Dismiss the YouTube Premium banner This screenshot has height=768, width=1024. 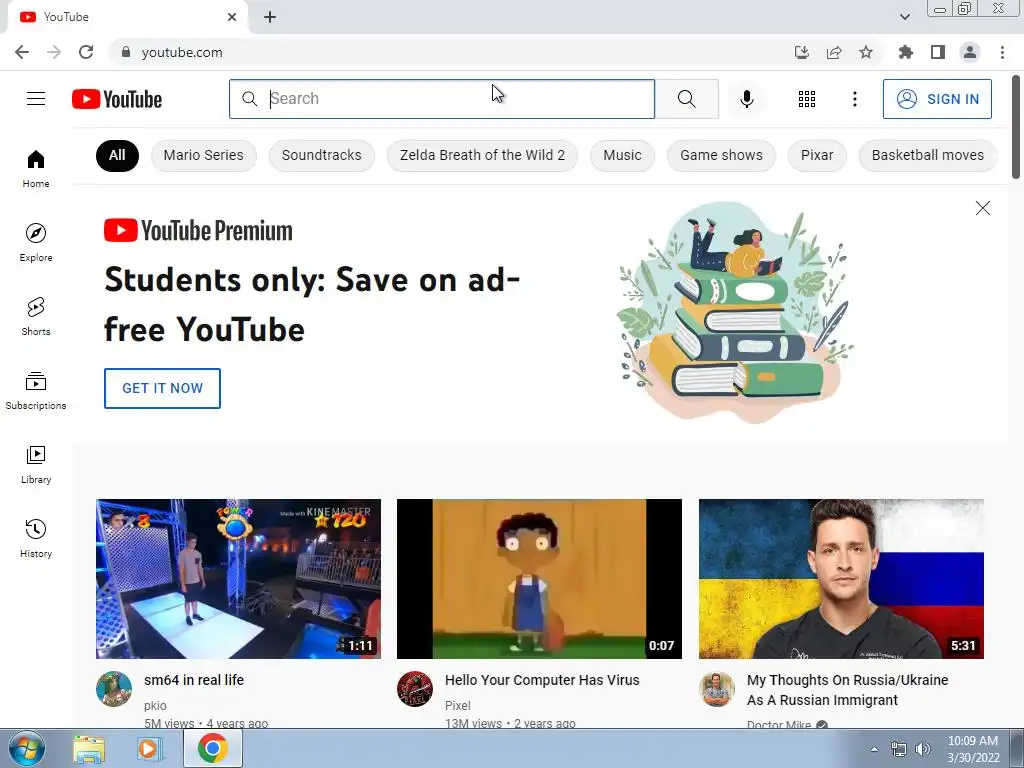coord(982,208)
